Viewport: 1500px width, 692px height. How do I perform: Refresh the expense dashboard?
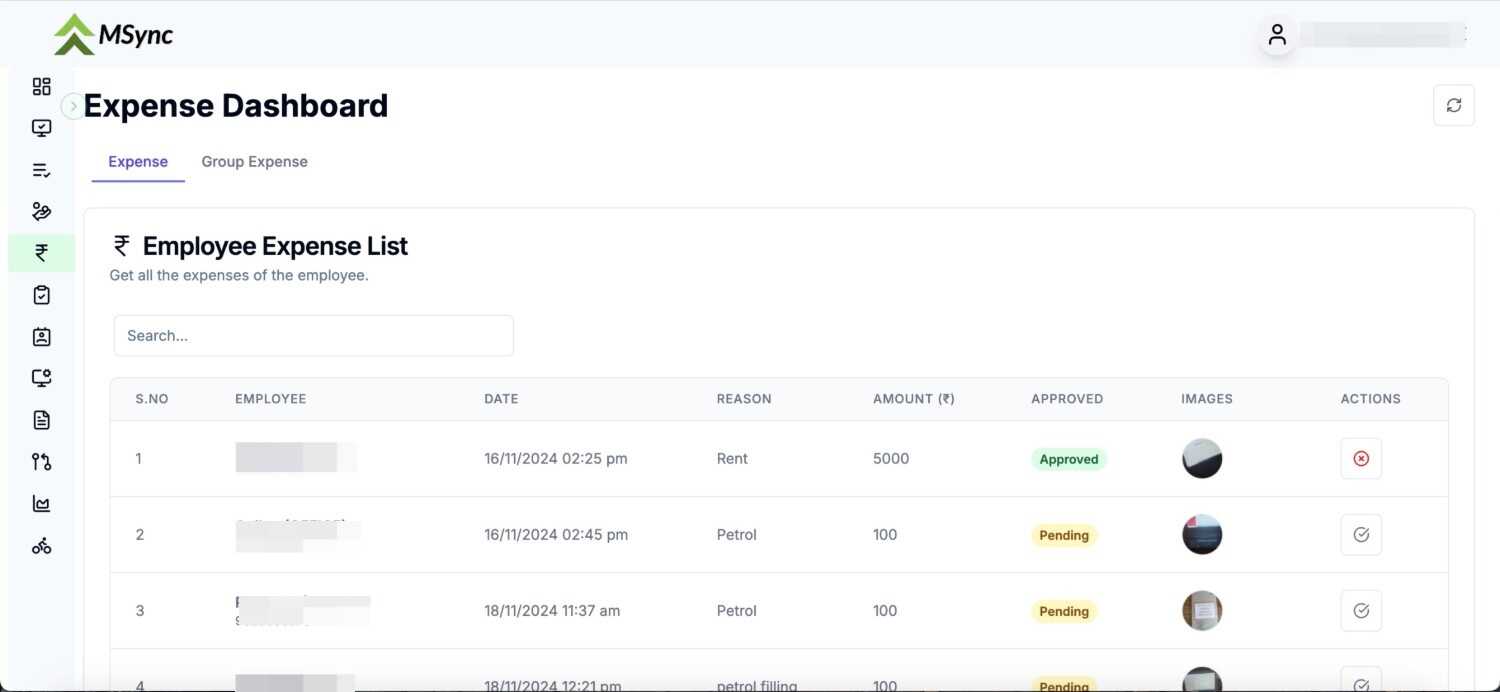point(1453,105)
